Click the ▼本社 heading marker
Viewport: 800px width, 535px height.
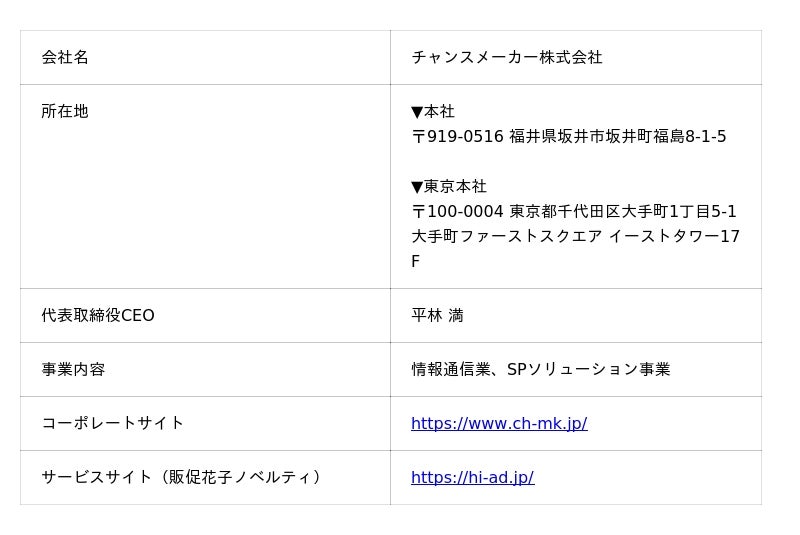(x=433, y=111)
